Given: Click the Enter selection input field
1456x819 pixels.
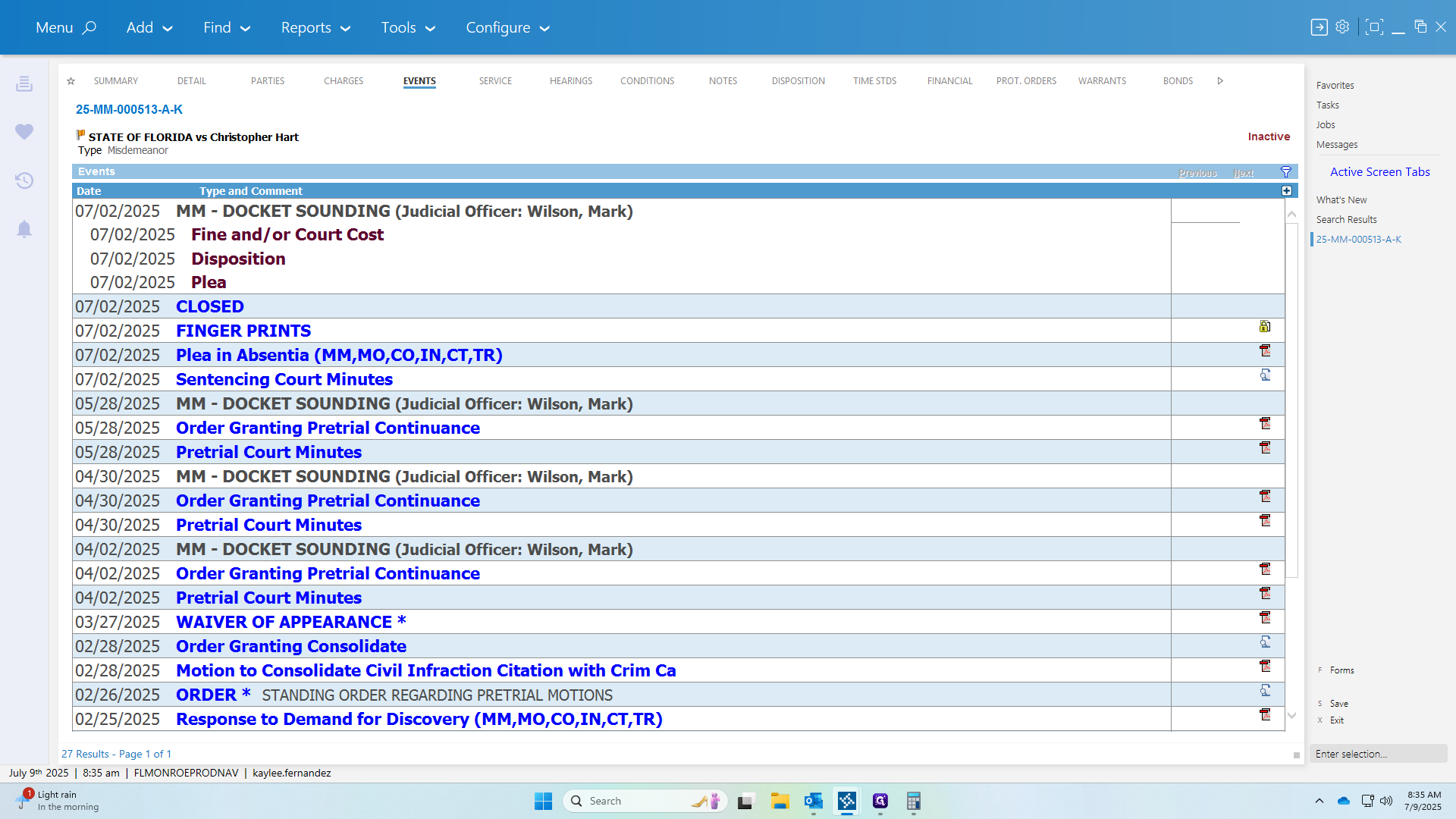Looking at the screenshot, I should tap(1378, 754).
